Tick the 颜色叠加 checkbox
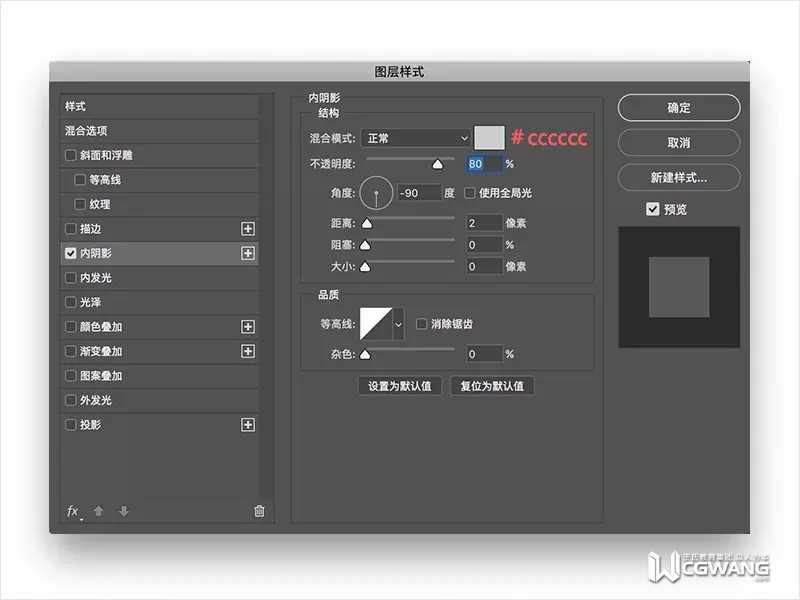Viewport: 800px width, 600px height. [x=70, y=327]
